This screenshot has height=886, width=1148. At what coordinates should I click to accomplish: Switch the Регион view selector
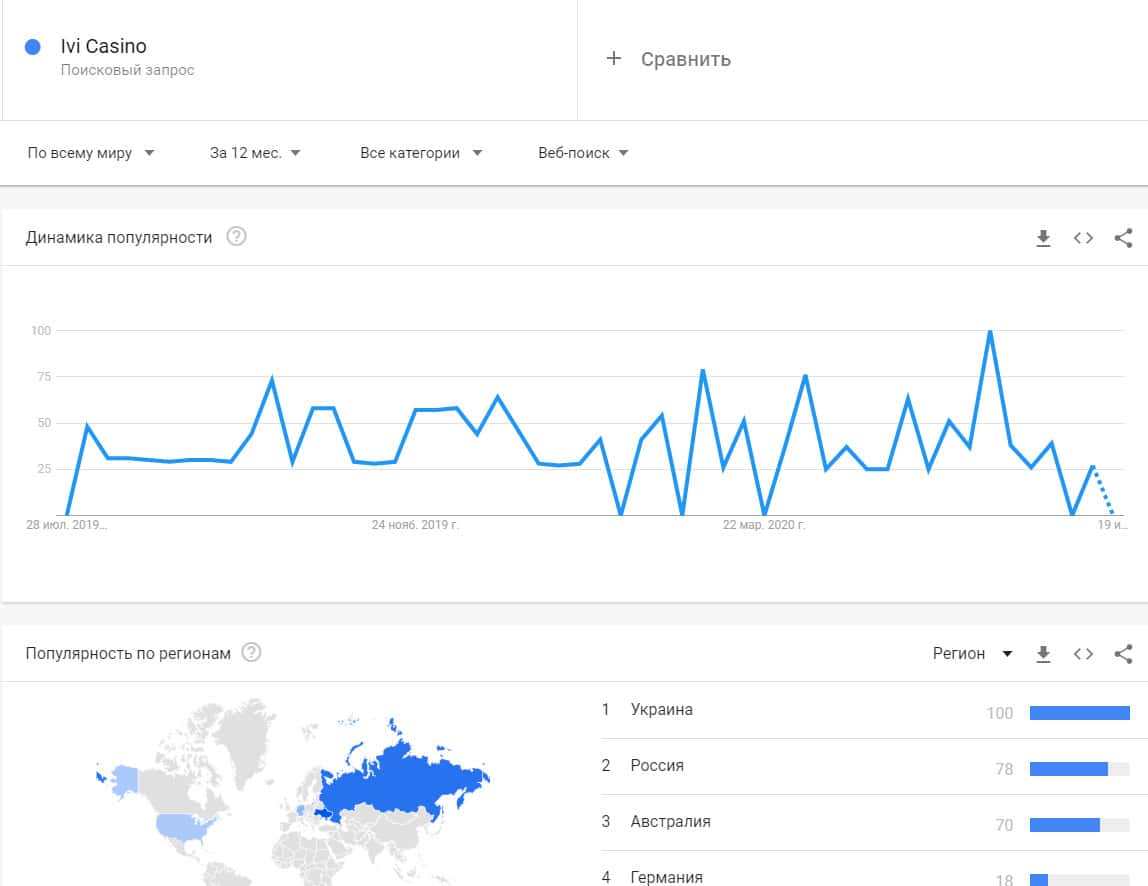click(x=972, y=654)
